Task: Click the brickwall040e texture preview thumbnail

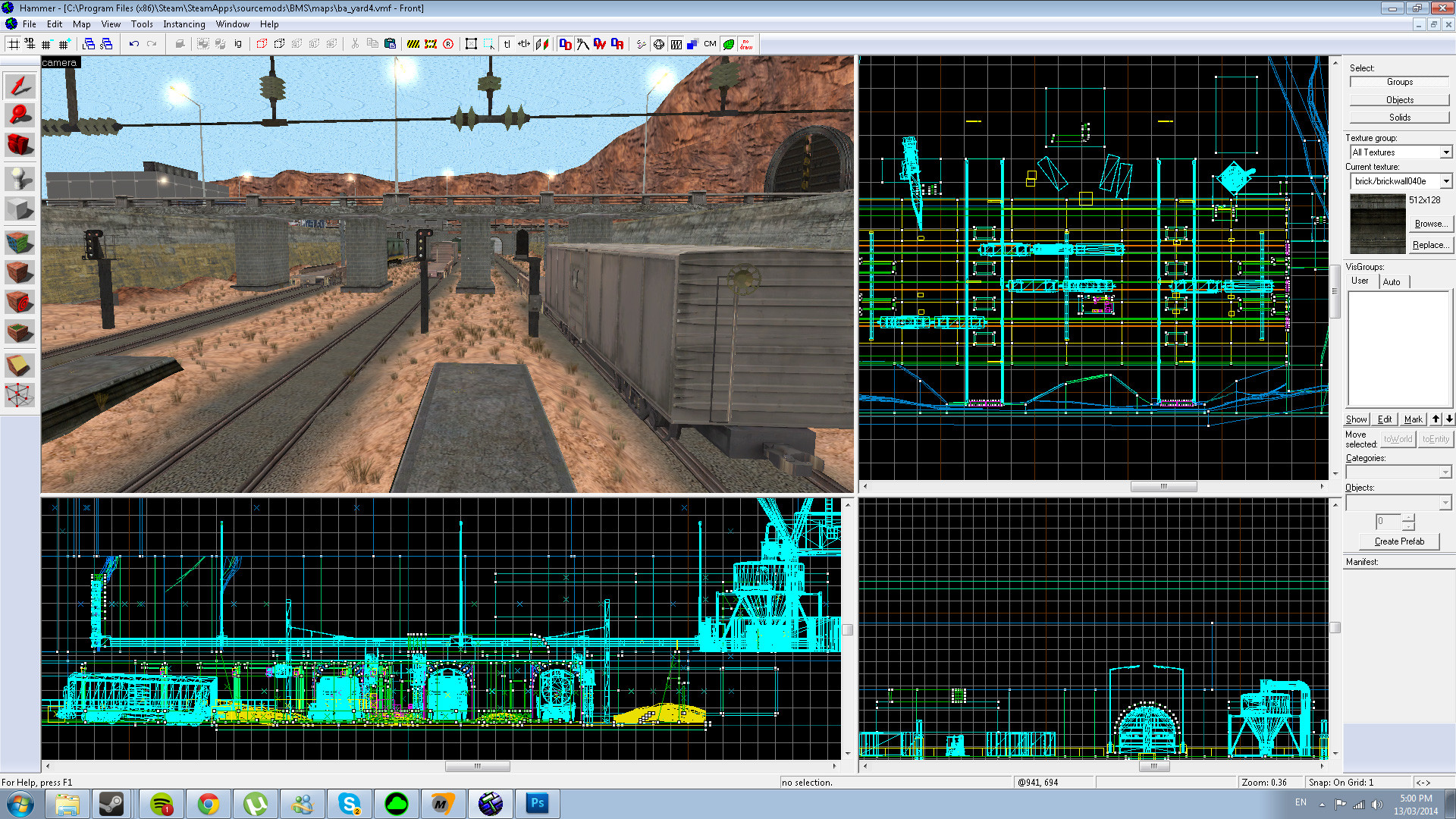Action: (x=1377, y=224)
